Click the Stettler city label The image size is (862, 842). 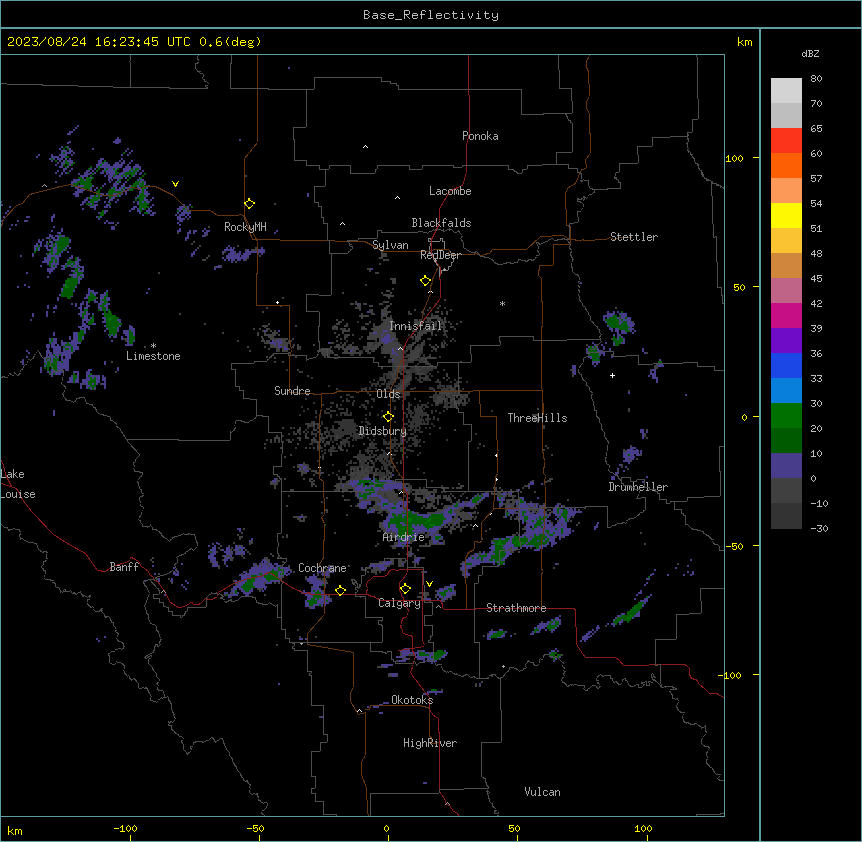pyautogui.click(x=634, y=237)
